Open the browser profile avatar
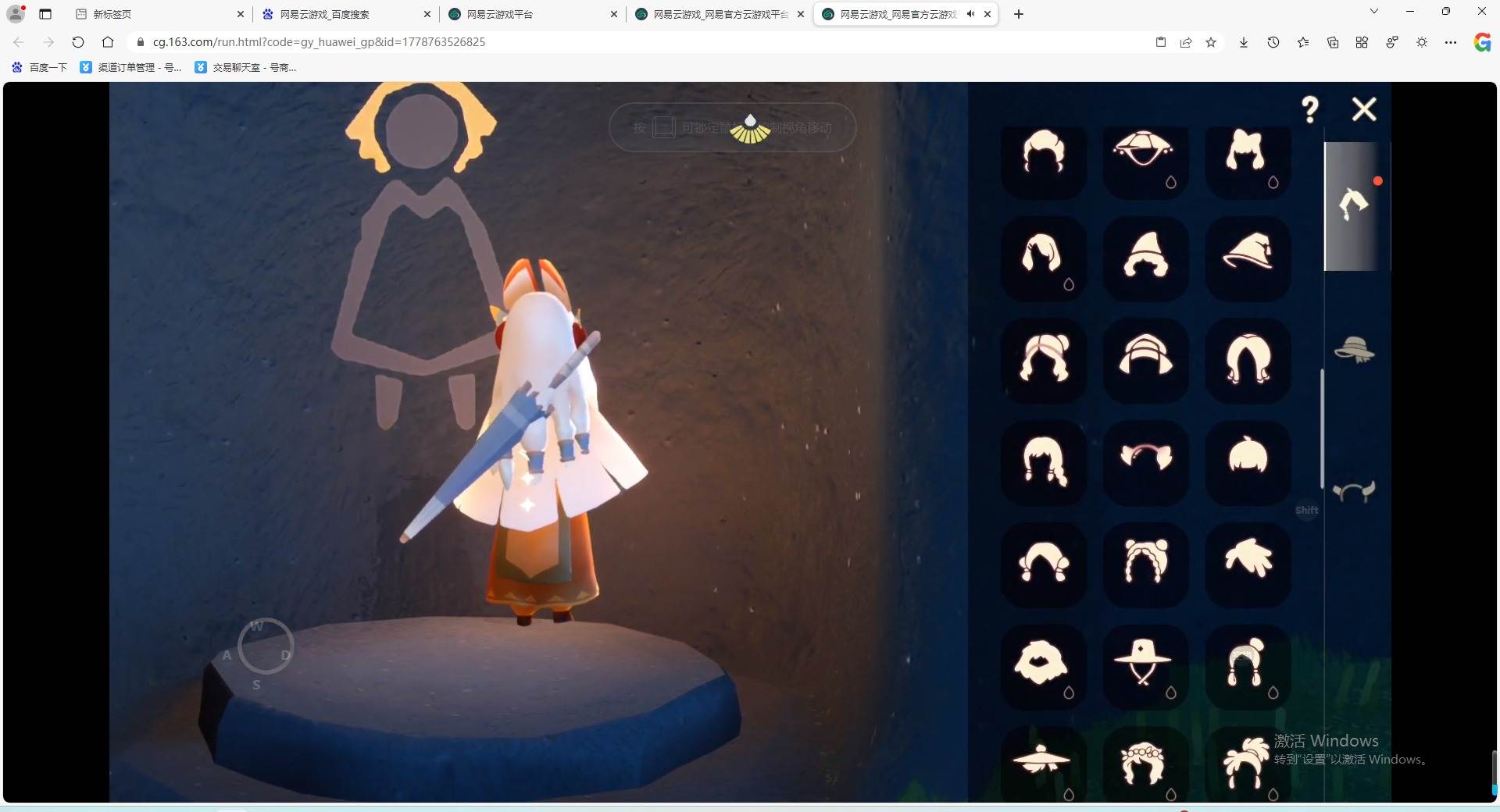 pos(16,14)
